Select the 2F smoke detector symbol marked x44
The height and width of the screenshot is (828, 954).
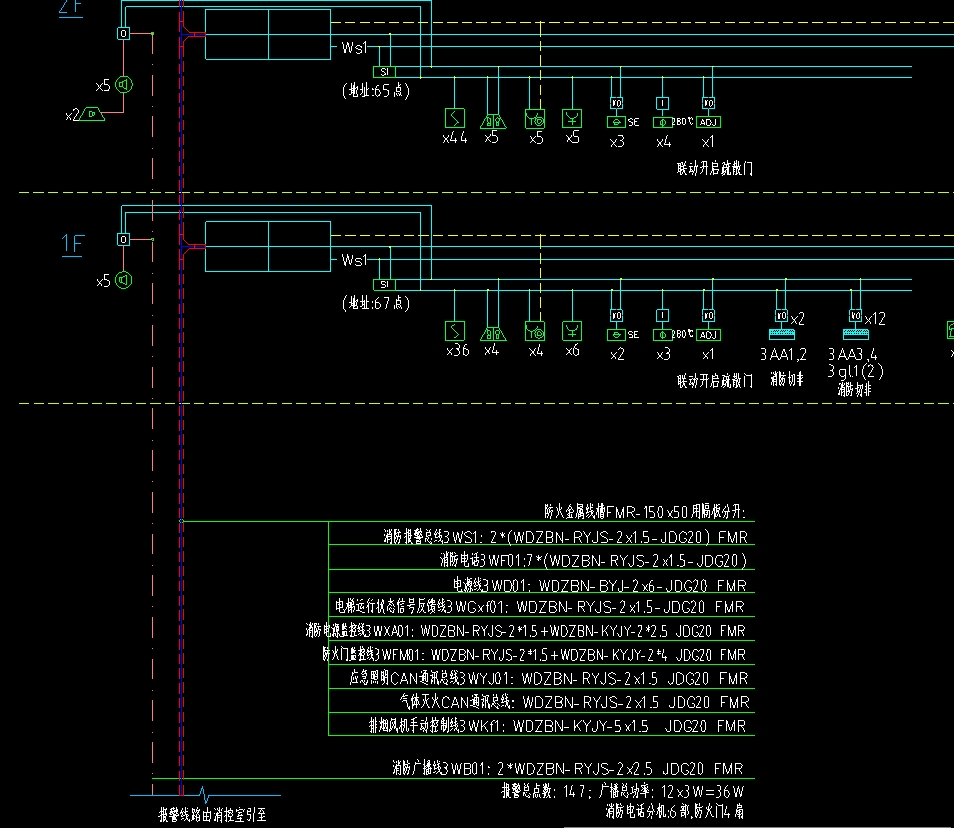454,118
